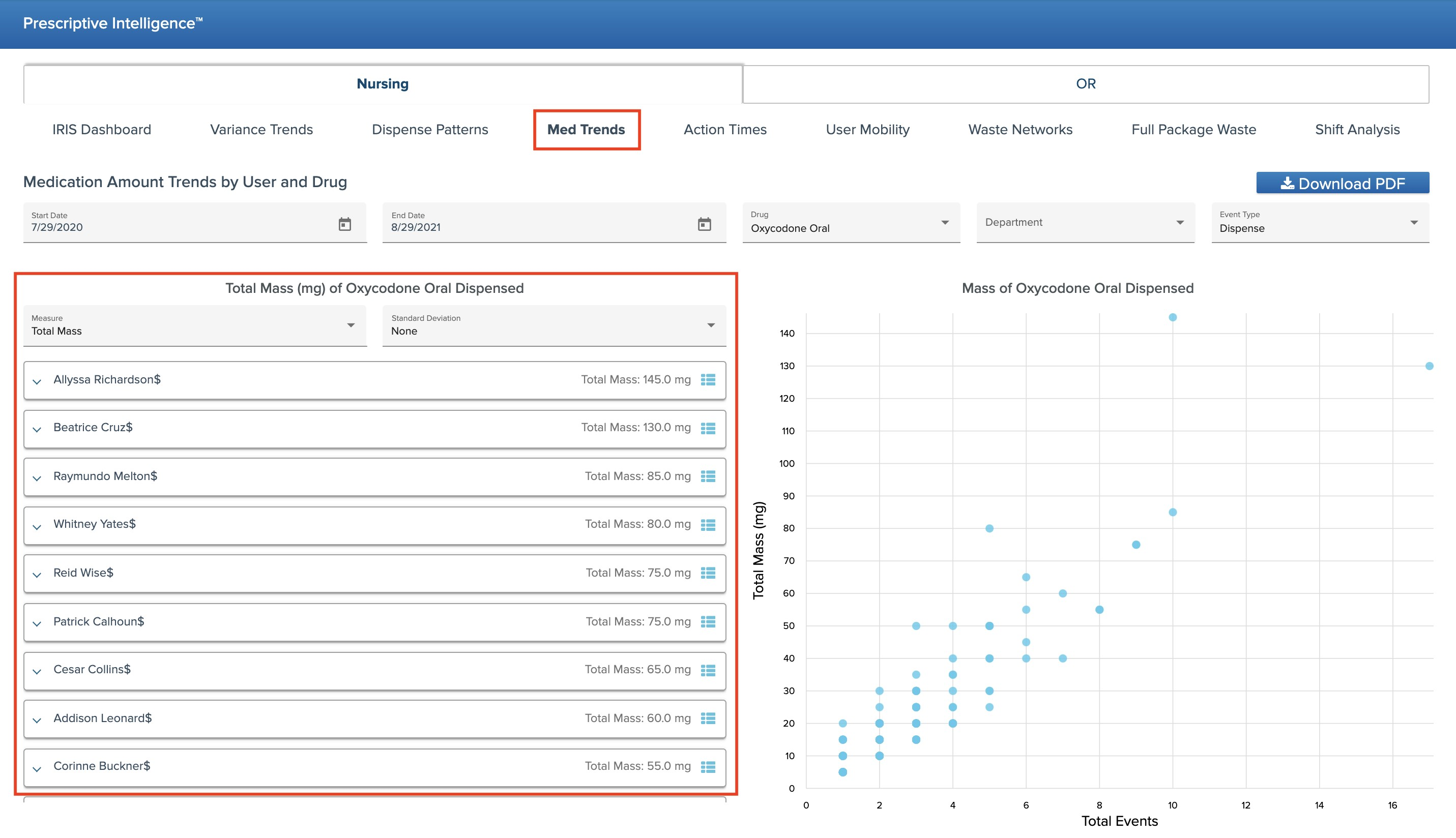Click the Download PDF button
Viewport: 1456px width, 838px height.
tap(1342, 183)
